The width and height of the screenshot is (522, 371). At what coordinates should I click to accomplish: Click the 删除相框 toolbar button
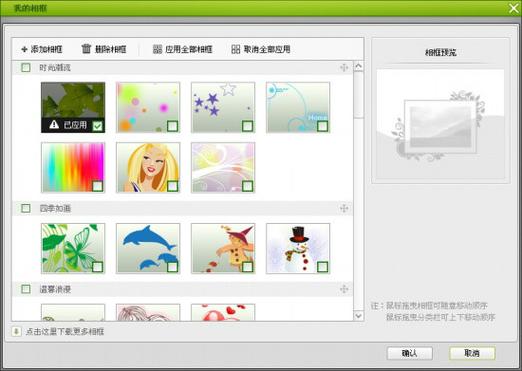[x=104, y=49]
